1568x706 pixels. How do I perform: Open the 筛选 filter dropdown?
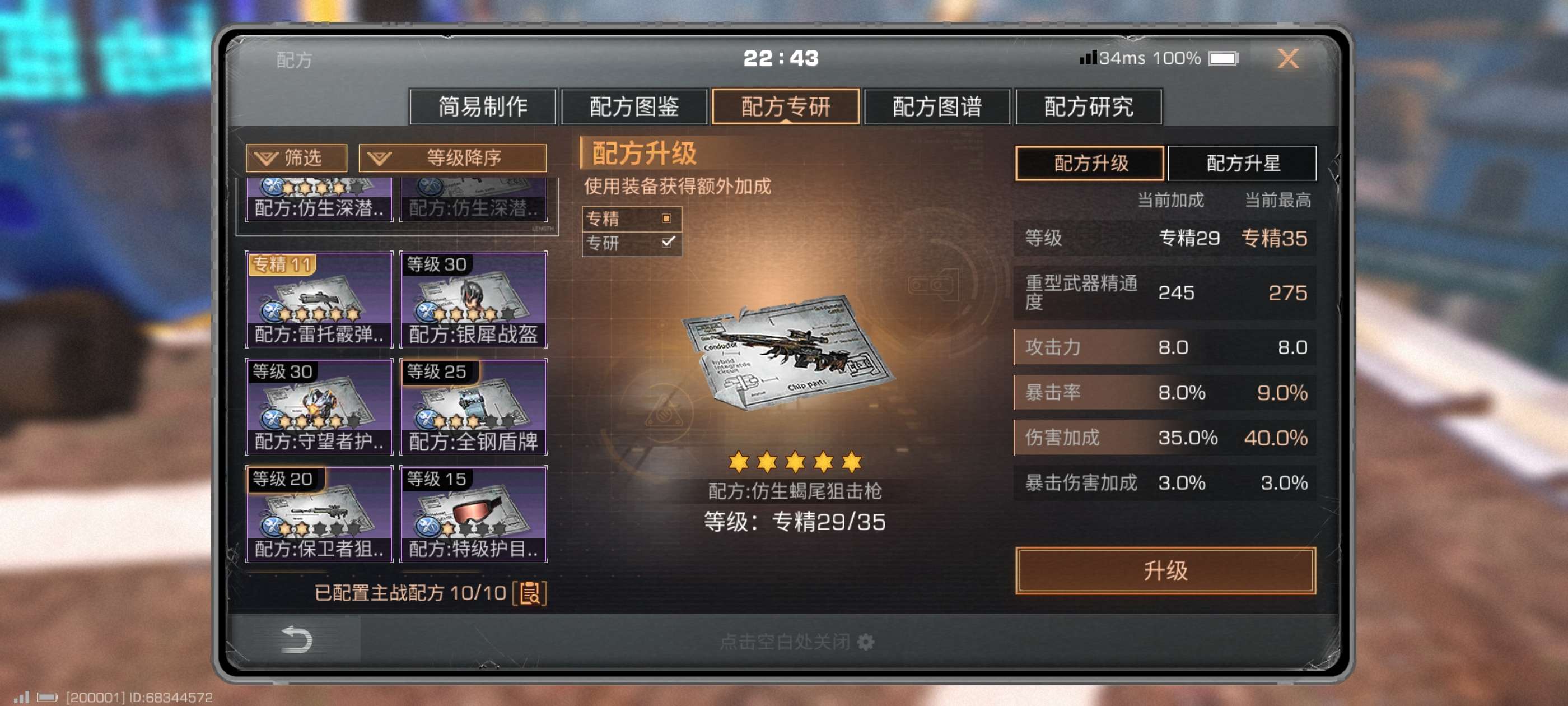point(296,158)
